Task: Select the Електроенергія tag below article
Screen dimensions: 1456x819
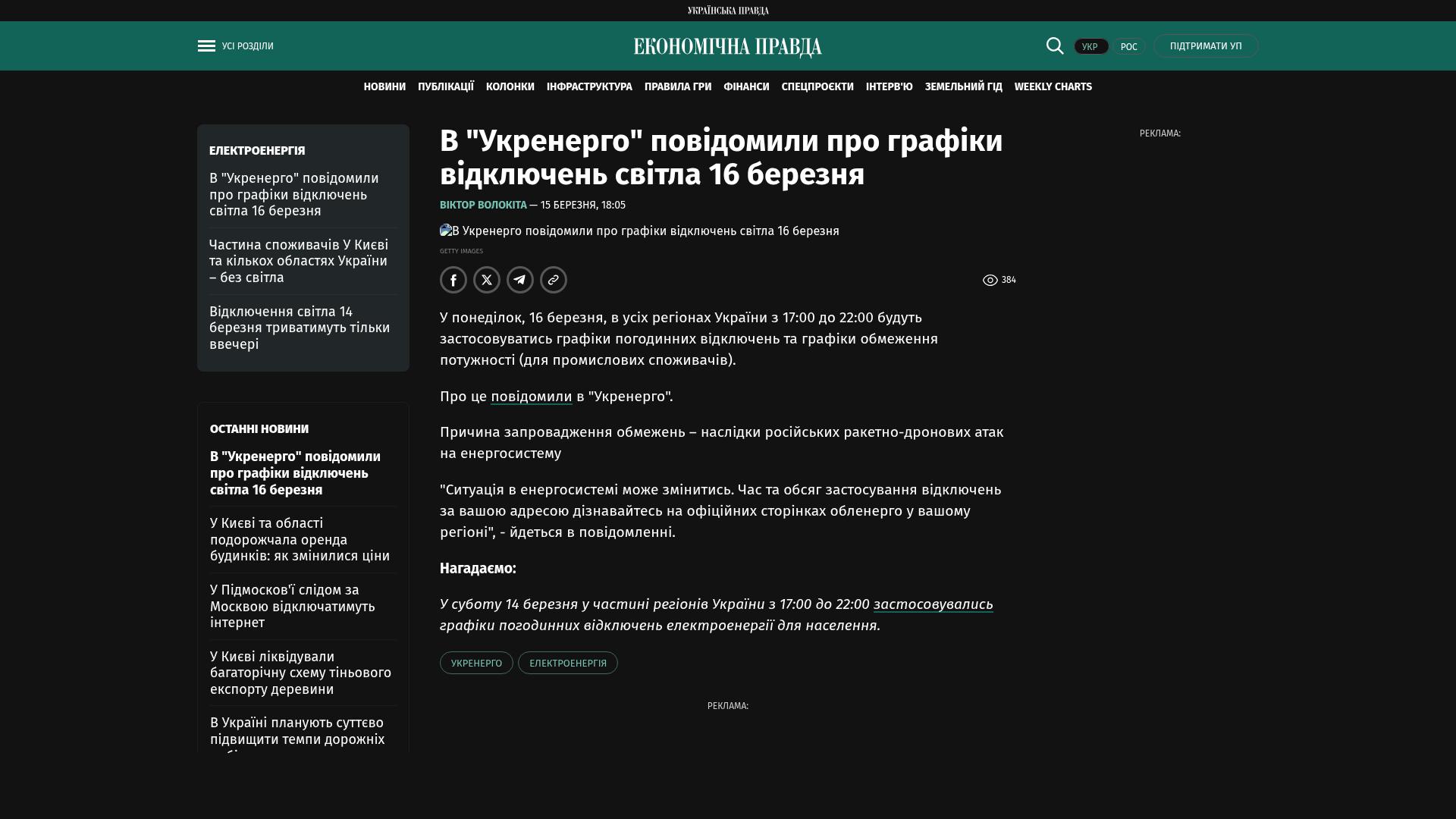Action: (567, 664)
